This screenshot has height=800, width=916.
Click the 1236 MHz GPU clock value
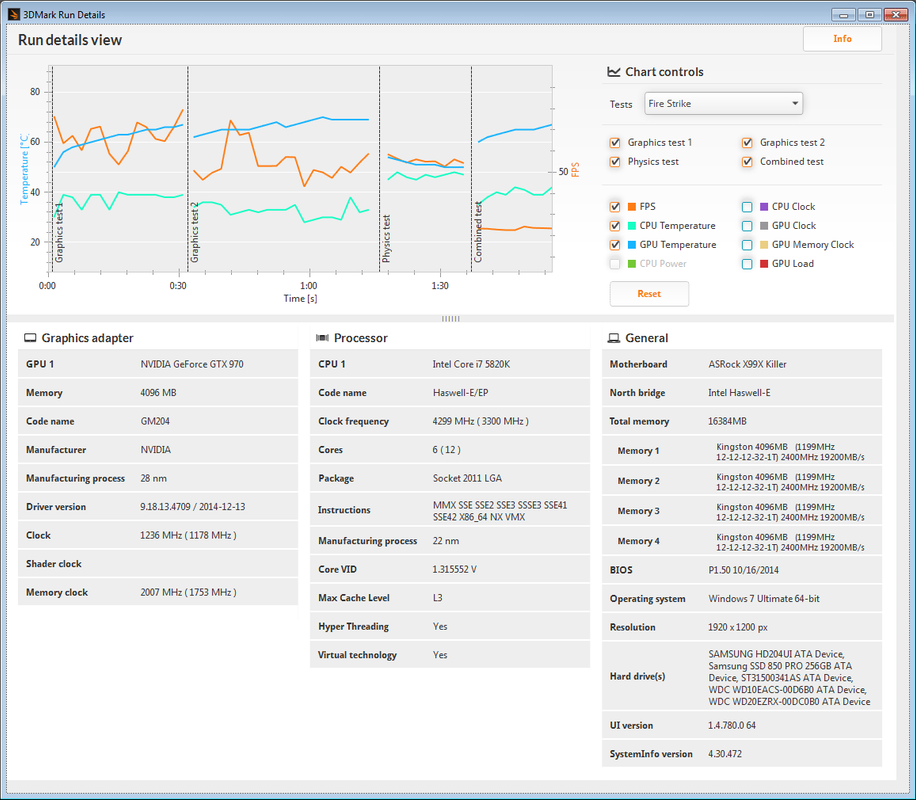(188, 535)
